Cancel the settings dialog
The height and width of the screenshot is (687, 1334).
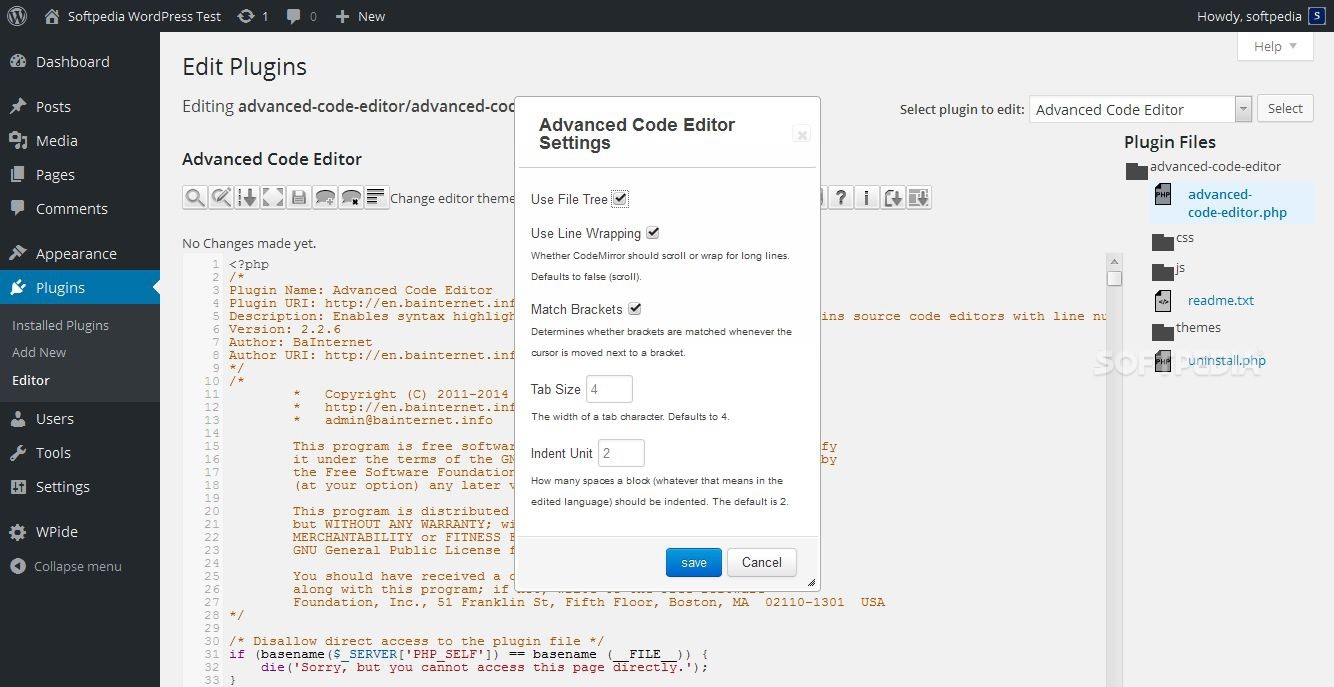pyautogui.click(x=761, y=562)
